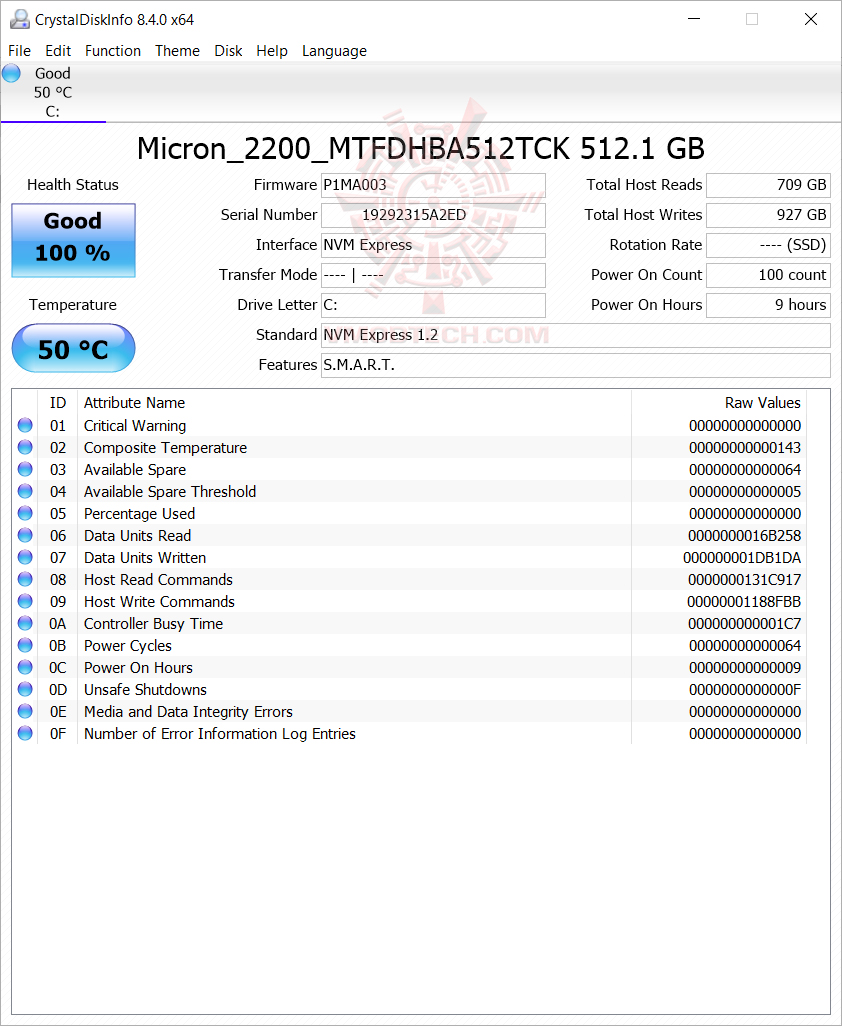Open the Help menu
Image resolution: width=842 pixels, height=1026 pixels.
272,50
